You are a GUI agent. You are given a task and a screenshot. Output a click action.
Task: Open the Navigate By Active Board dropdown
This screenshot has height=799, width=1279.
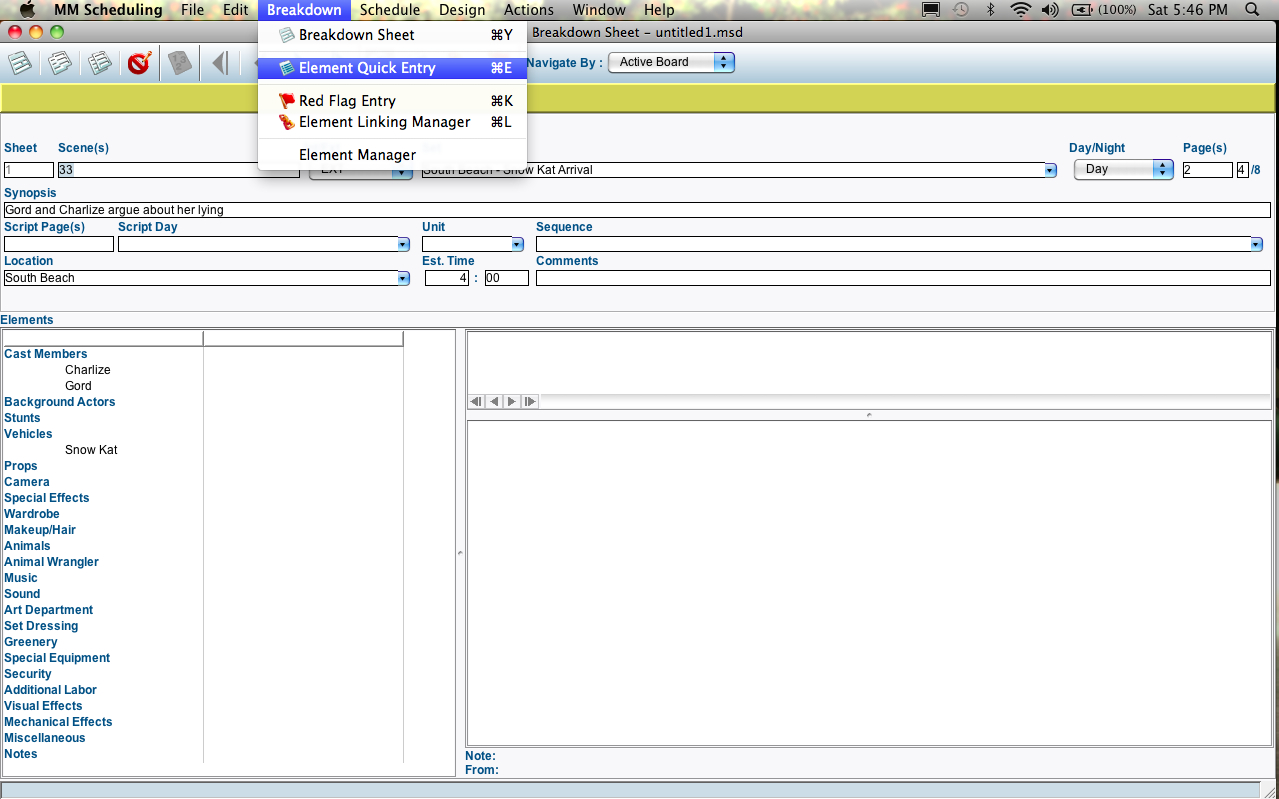tap(671, 62)
